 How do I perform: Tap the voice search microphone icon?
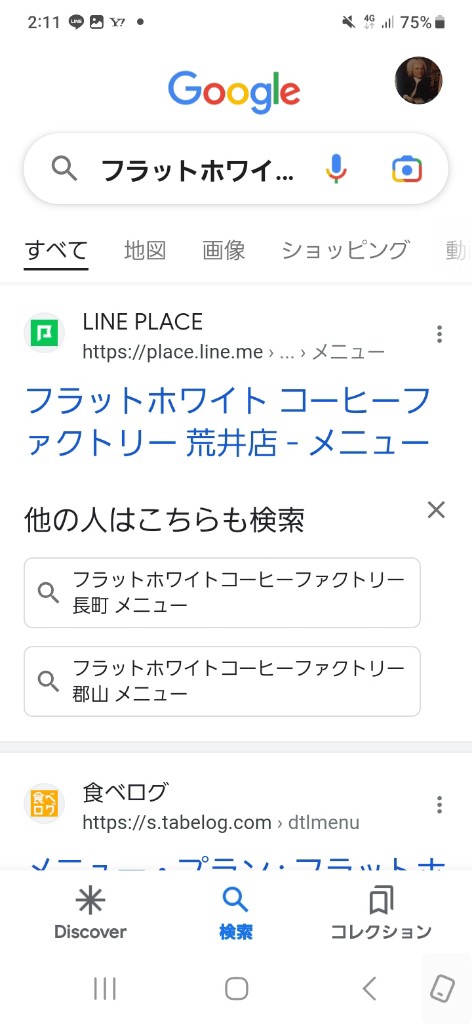click(336, 169)
